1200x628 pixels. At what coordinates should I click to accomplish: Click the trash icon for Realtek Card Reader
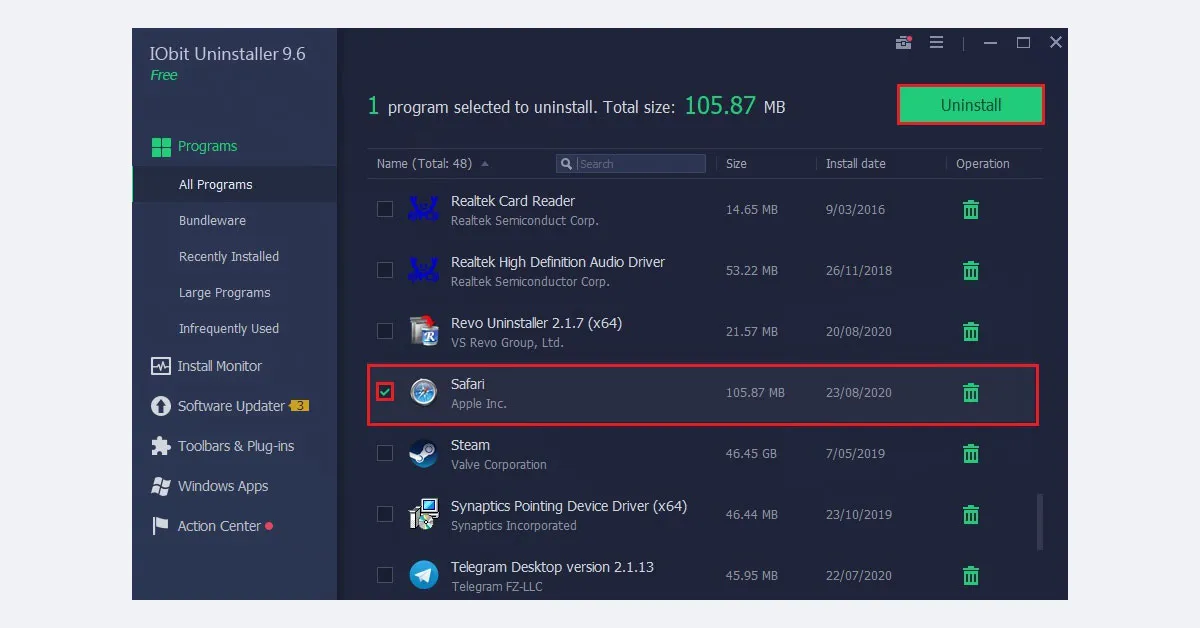coord(970,210)
